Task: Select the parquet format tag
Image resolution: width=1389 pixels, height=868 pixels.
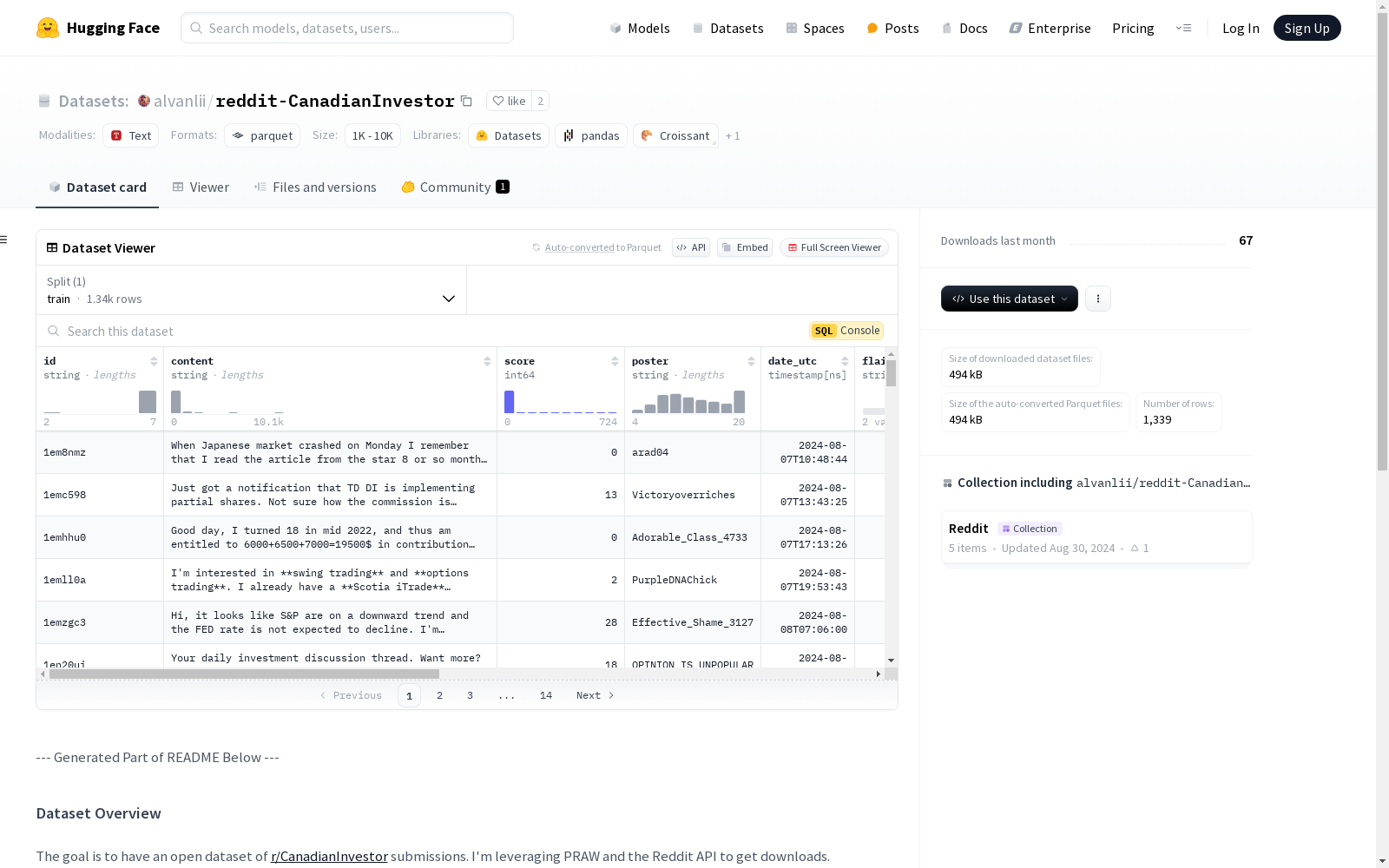Action: 262,135
